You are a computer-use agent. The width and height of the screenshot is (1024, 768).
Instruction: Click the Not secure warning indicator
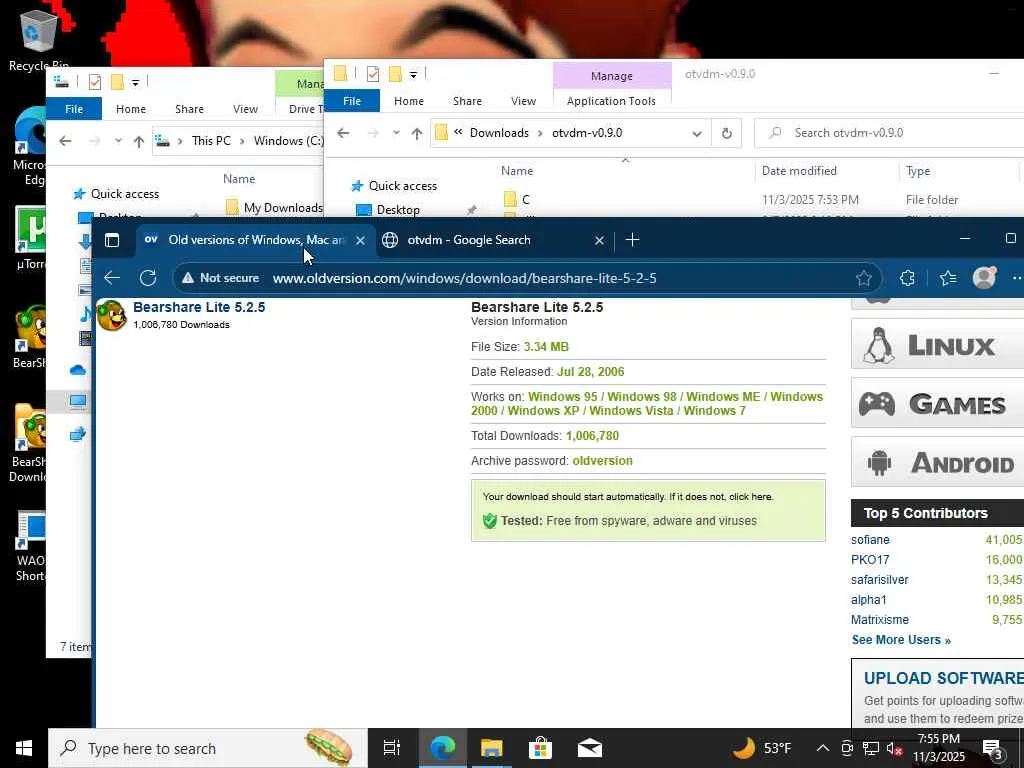pos(221,278)
